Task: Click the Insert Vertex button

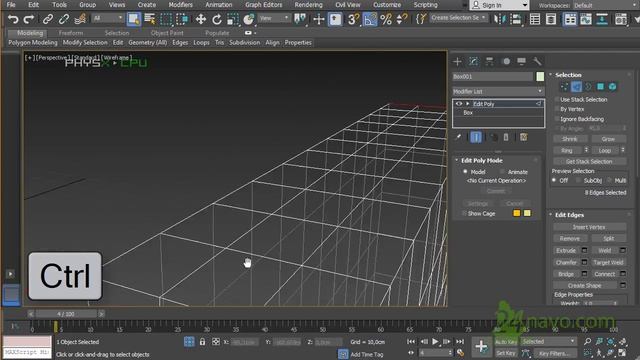Action: (589, 227)
